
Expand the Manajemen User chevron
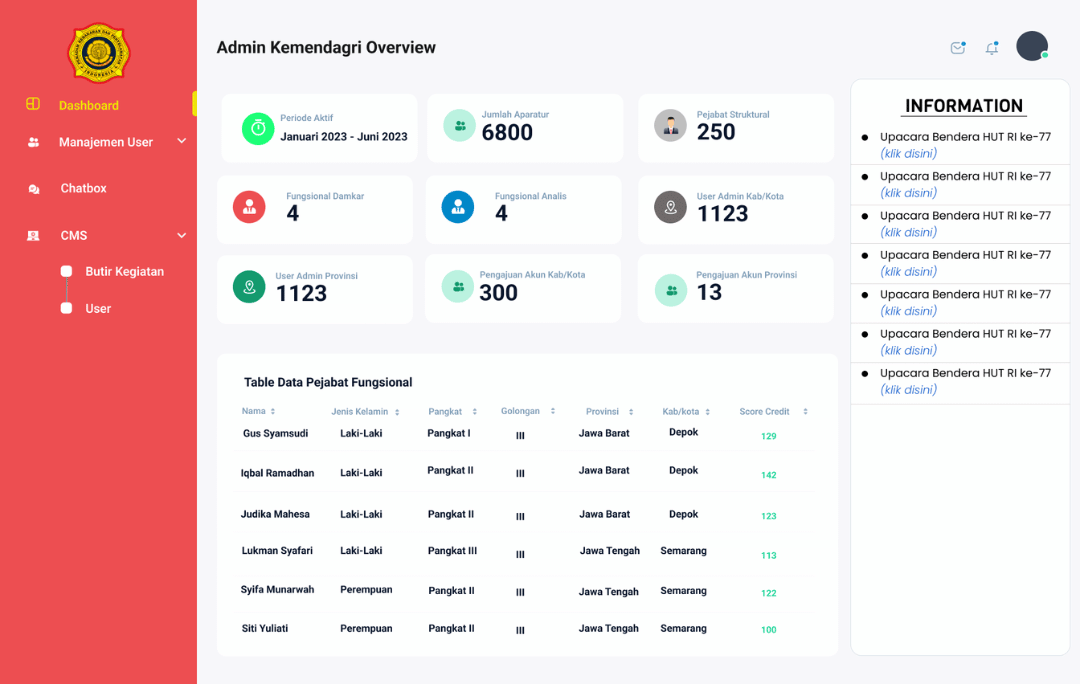(181, 142)
